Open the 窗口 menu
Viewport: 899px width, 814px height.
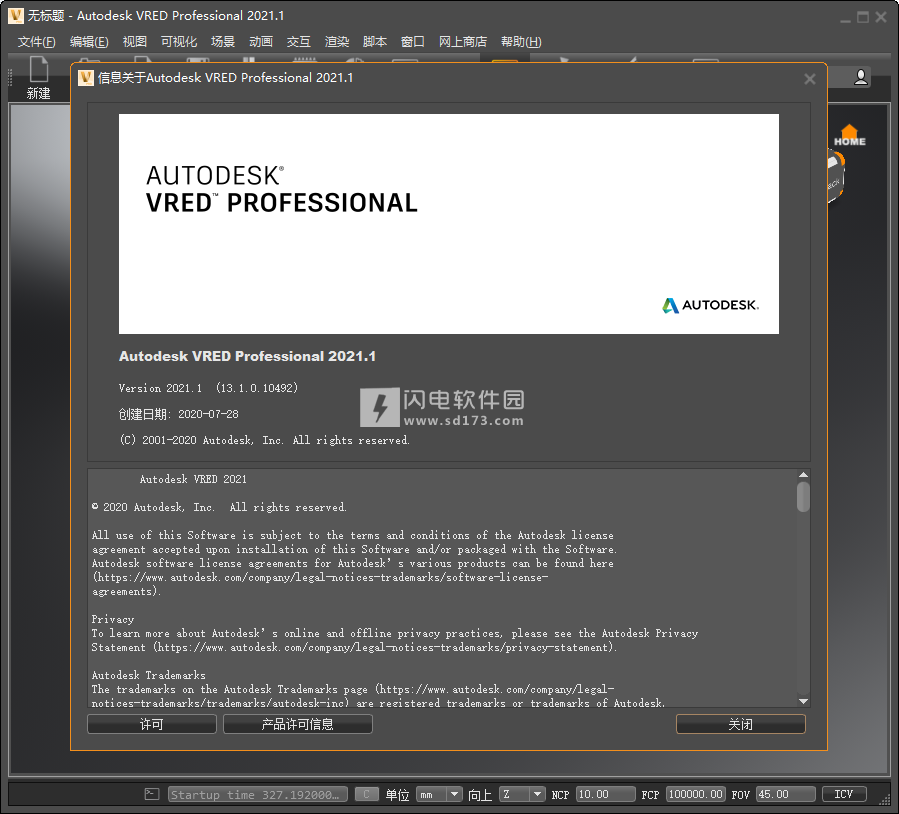click(413, 42)
